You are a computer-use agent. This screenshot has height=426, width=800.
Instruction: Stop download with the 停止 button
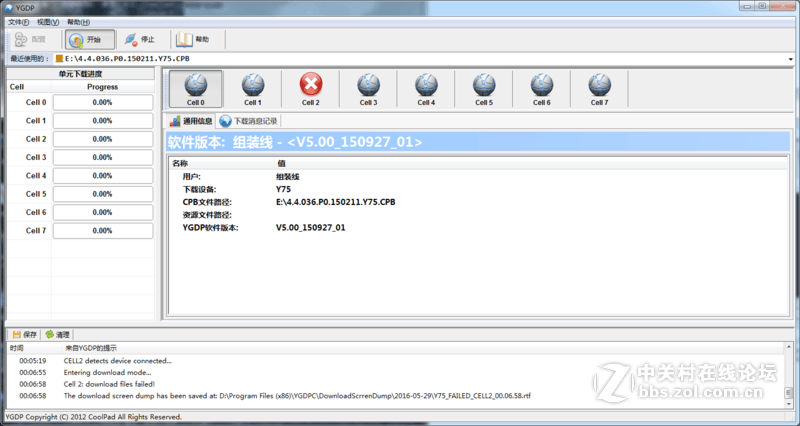click(140, 39)
